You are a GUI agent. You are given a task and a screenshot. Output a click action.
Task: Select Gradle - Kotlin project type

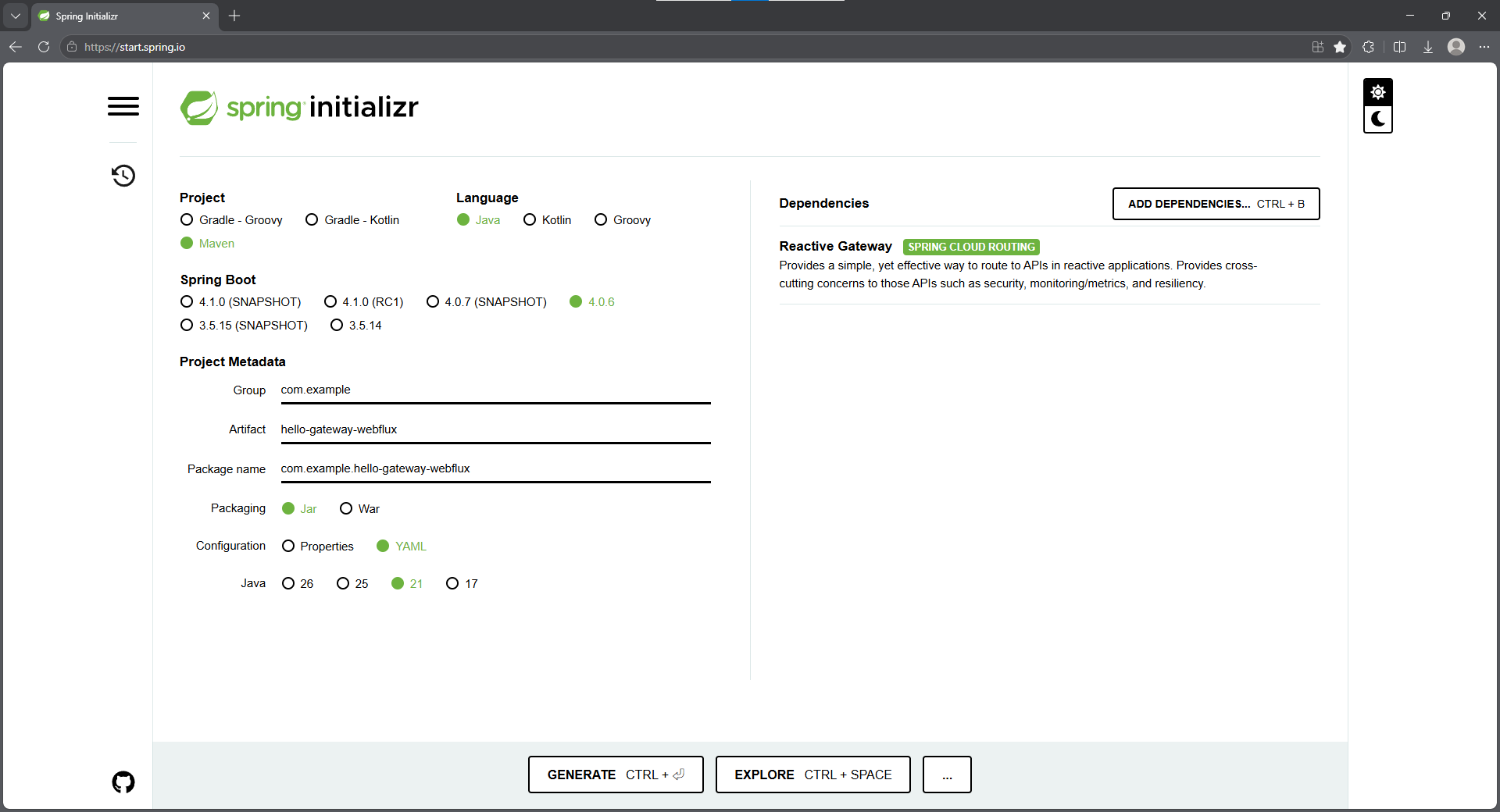click(x=352, y=220)
